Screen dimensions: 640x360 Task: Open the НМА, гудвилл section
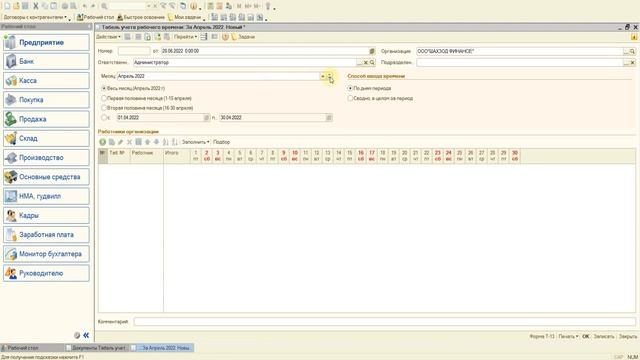(x=46, y=196)
